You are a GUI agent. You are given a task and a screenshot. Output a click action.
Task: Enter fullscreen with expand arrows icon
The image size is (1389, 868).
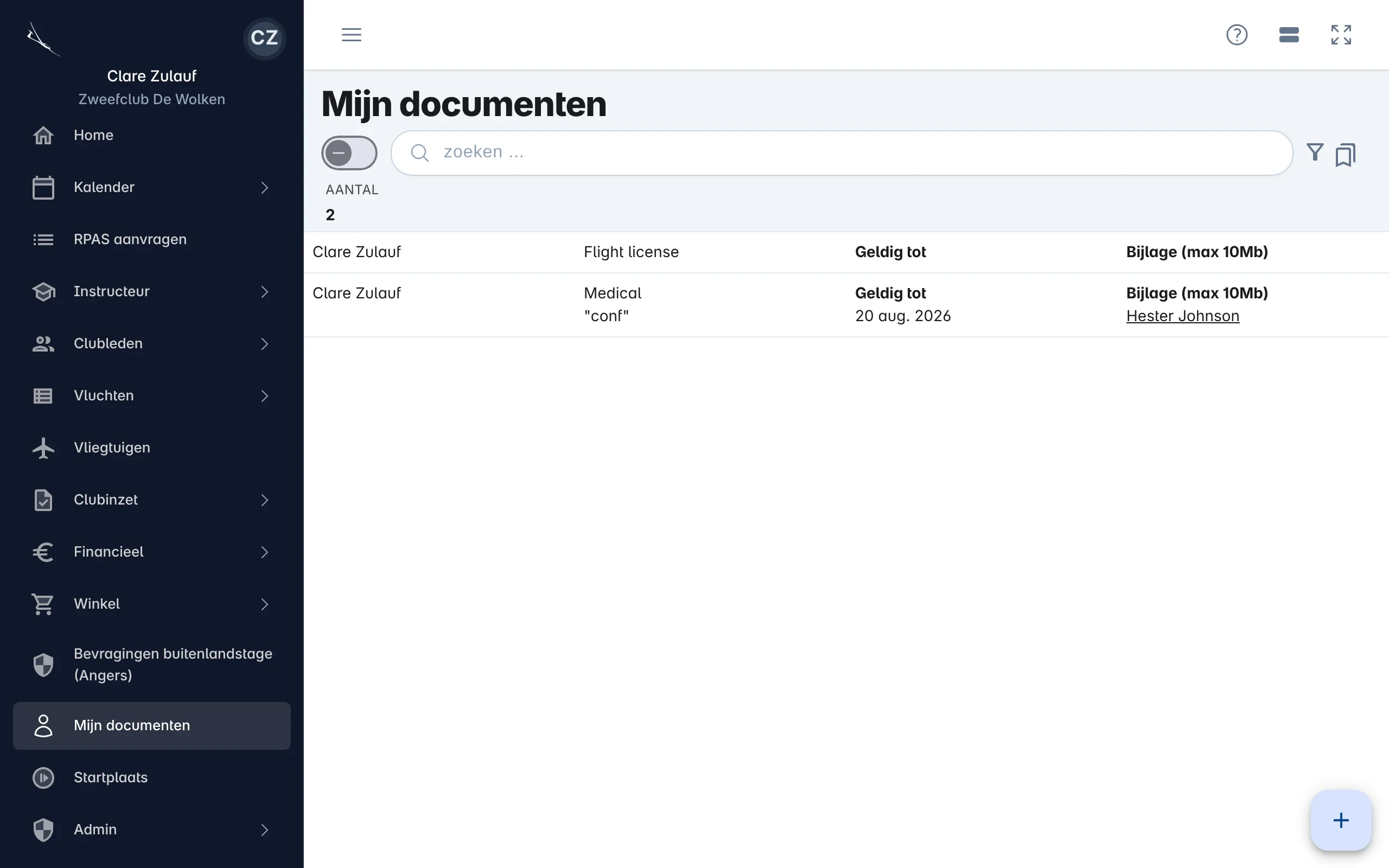[x=1341, y=34]
